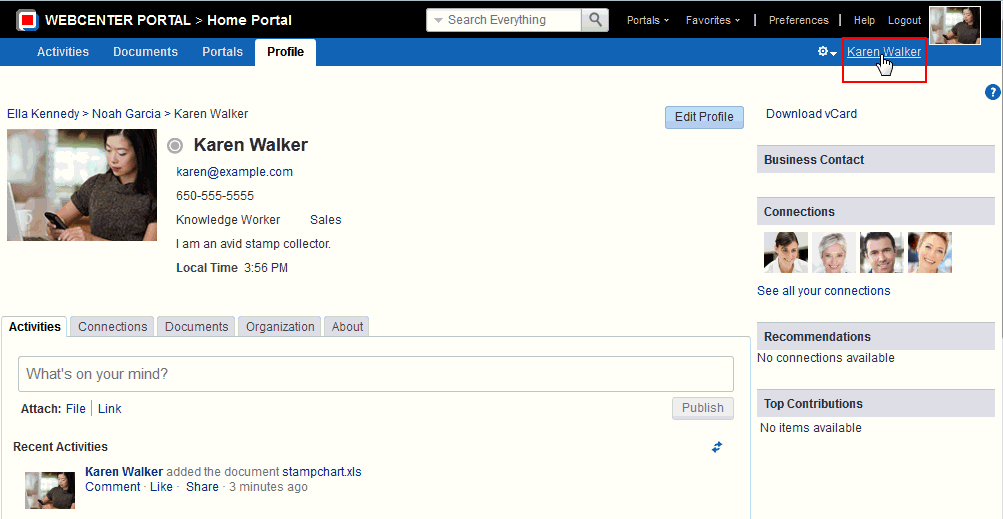This screenshot has width=1003, height=519.
Task: Click Karen Walker's large profile photo
Action: point(82,185)
